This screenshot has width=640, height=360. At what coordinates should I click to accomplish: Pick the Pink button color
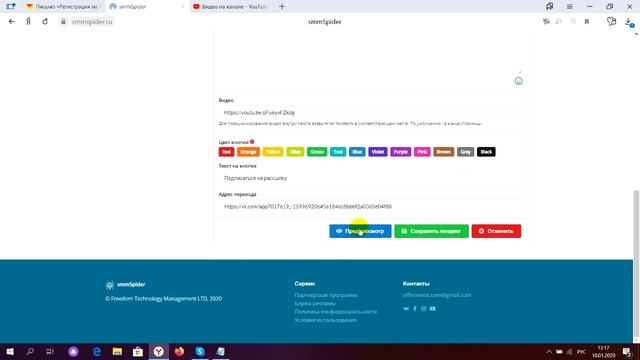tap(422, 152)
